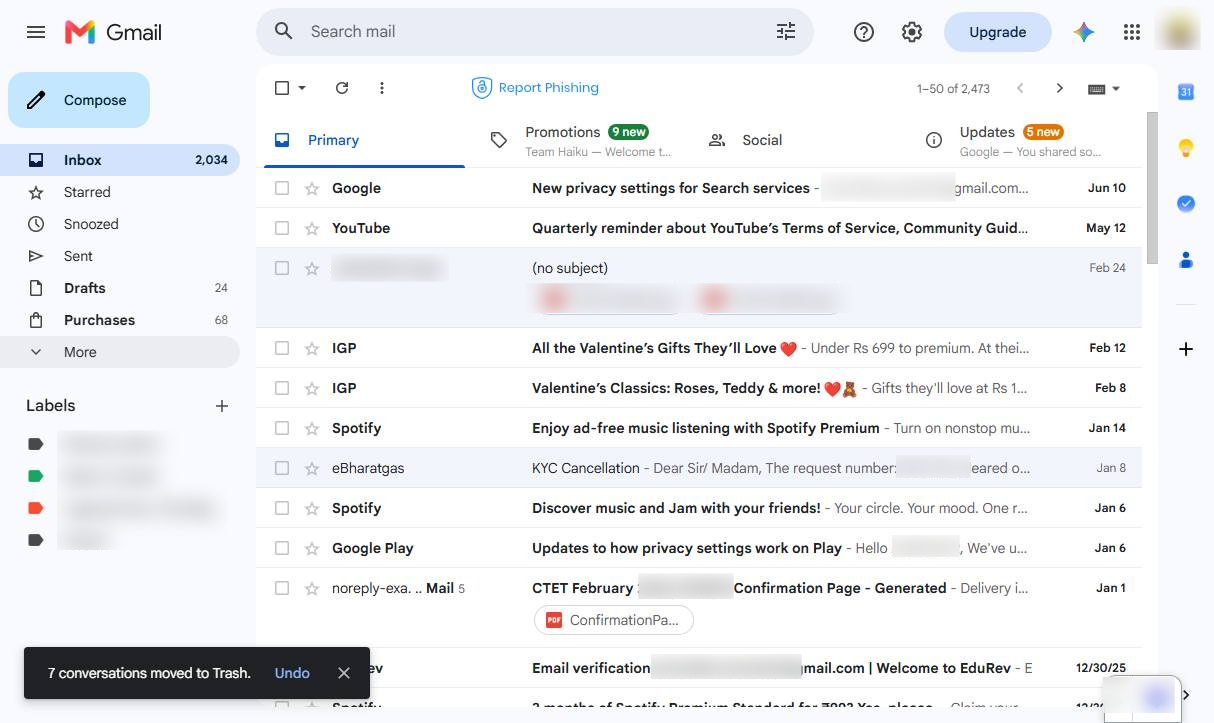
Task: Open the Google apps grid
Action: (x=1132, y=32)
